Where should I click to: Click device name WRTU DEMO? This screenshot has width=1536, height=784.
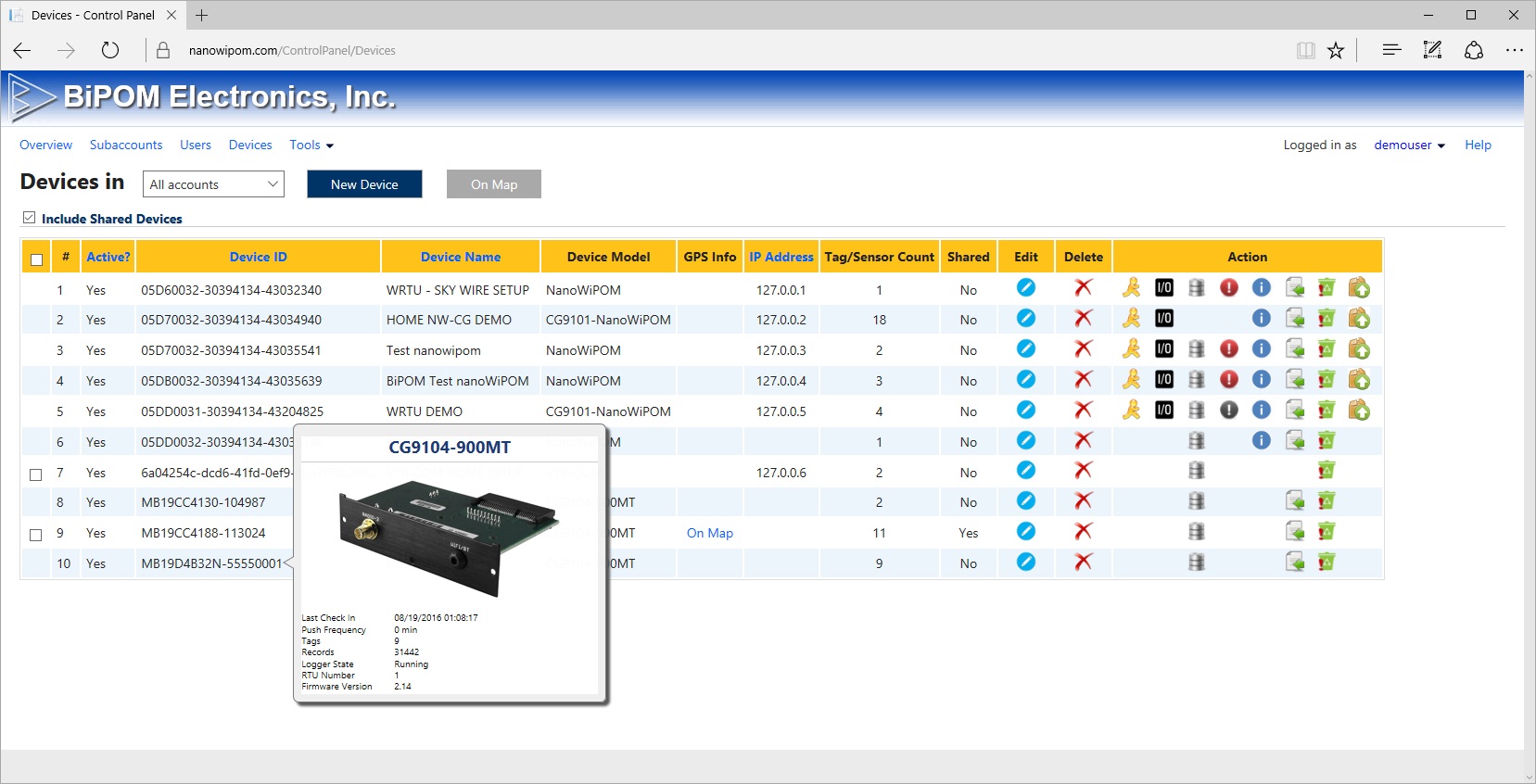click(x=425, y=412)
